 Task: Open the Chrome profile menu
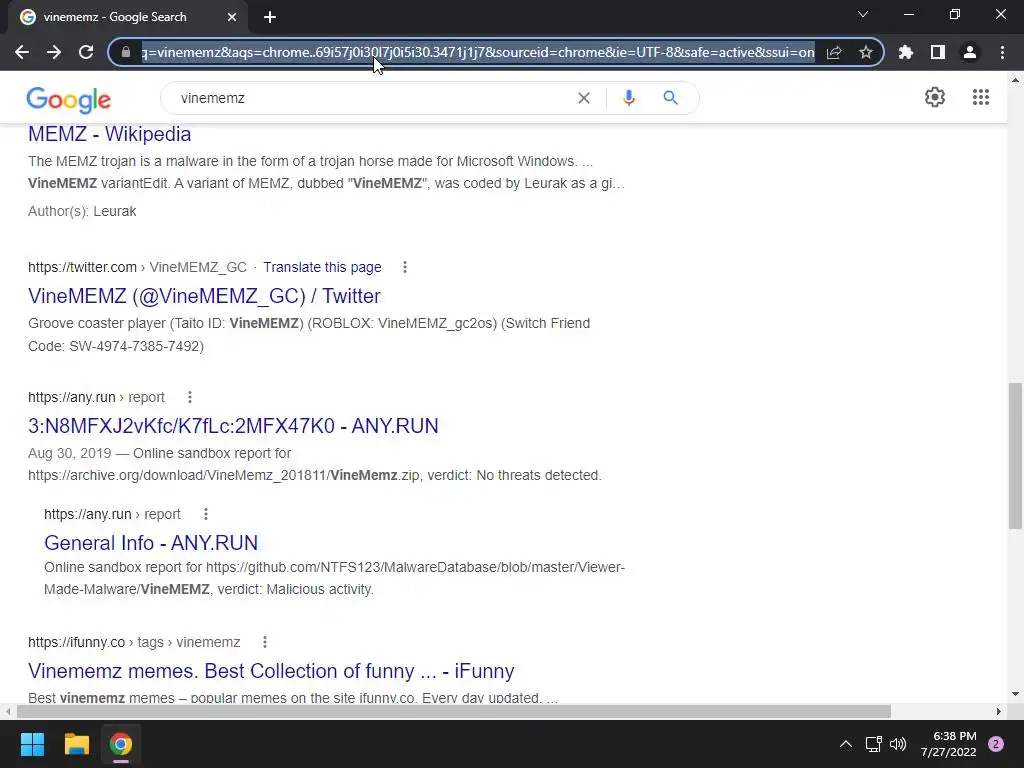[970, 52]
